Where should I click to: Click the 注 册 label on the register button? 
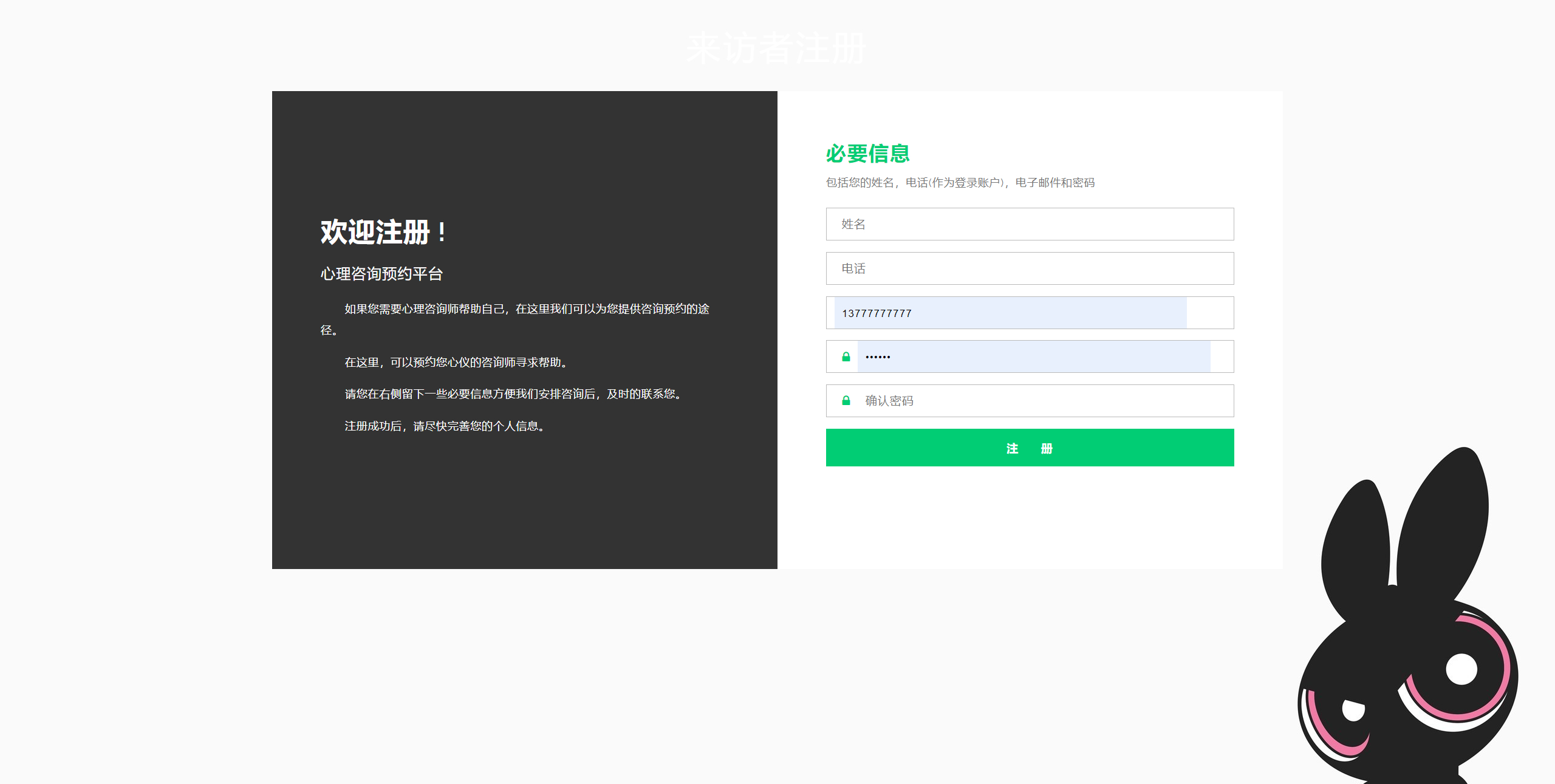tap(1030, 448)
